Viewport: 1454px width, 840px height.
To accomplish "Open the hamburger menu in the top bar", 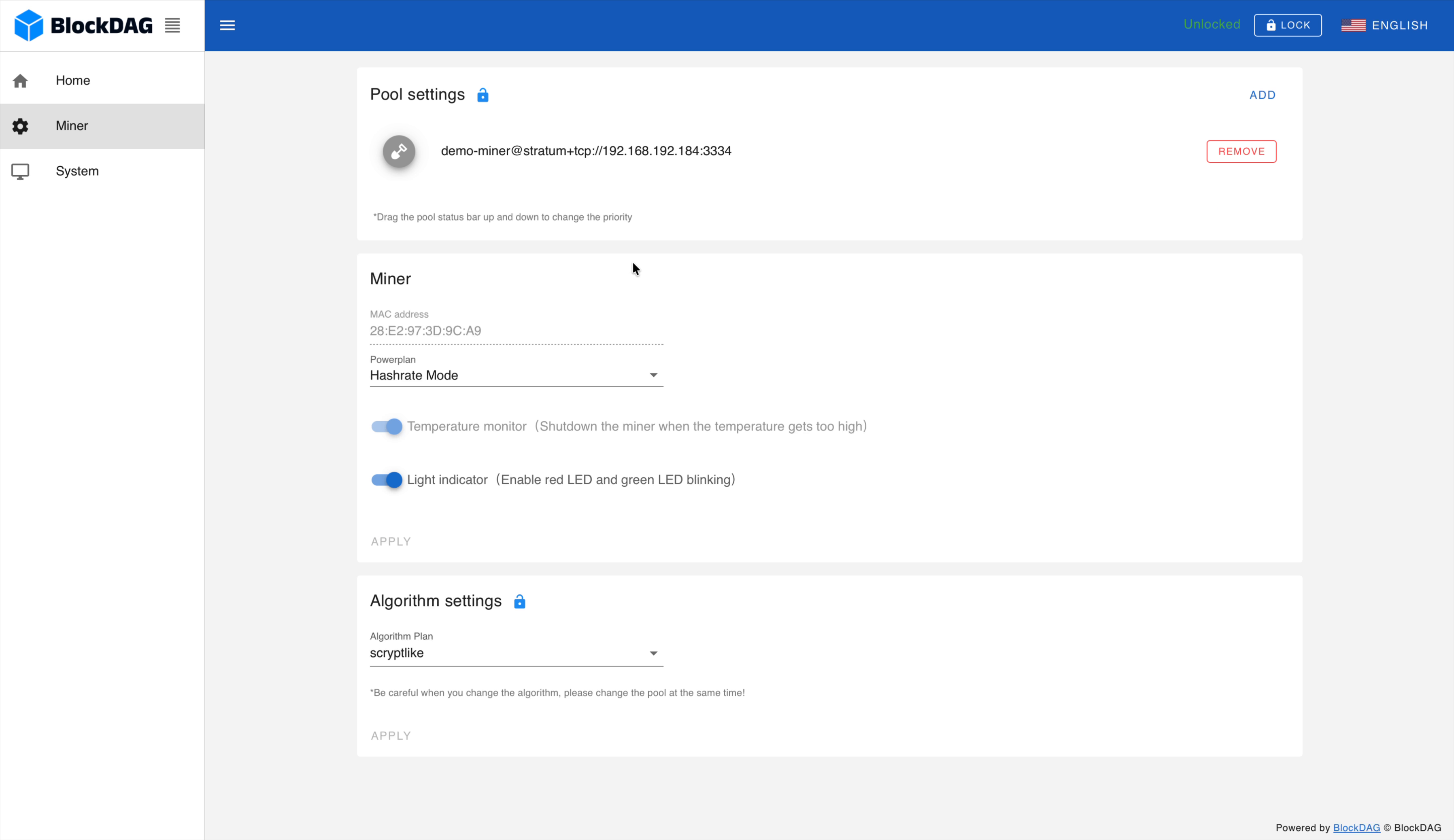I will coord(228,25).
